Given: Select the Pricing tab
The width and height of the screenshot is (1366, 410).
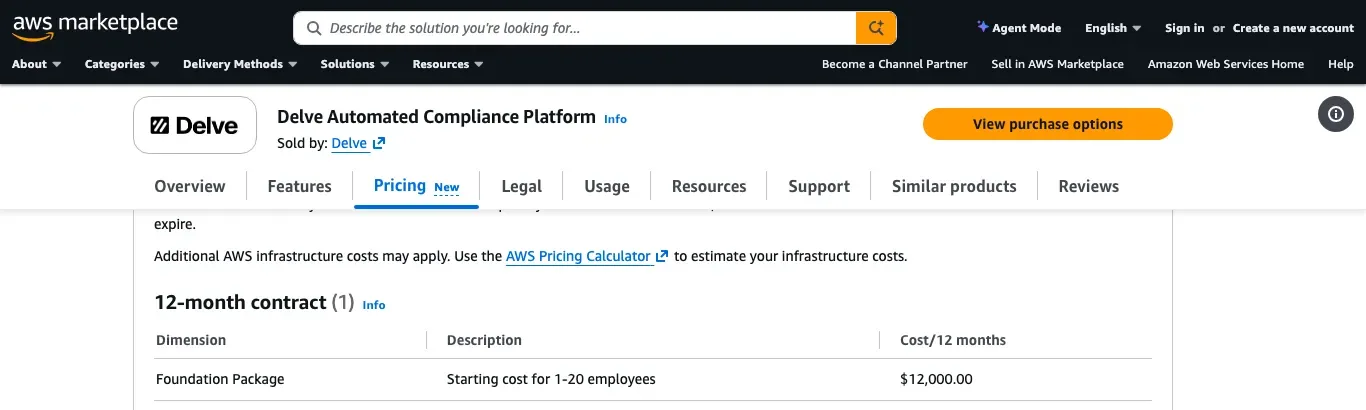Looking at the screenshot, I should tap(416, 186).
